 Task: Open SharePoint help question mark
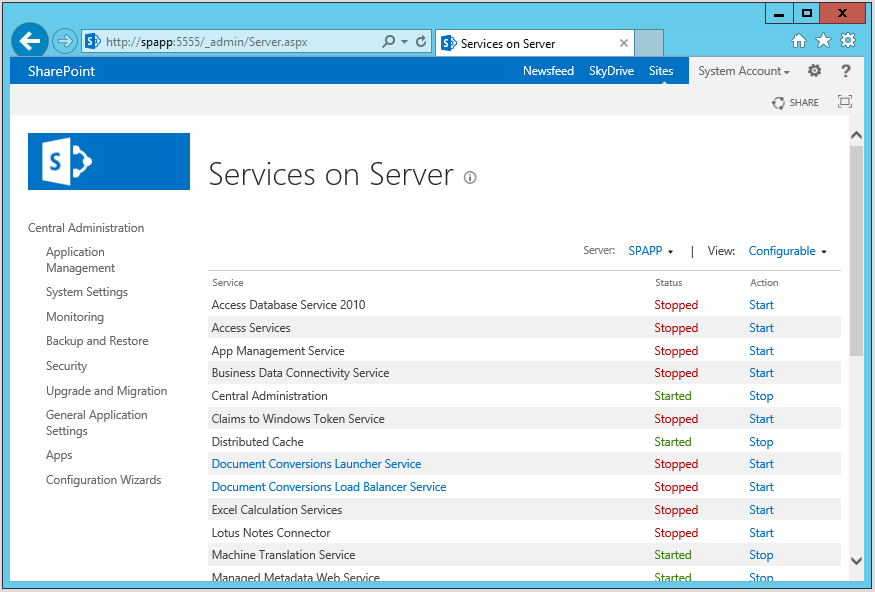(x=845, y=71)
